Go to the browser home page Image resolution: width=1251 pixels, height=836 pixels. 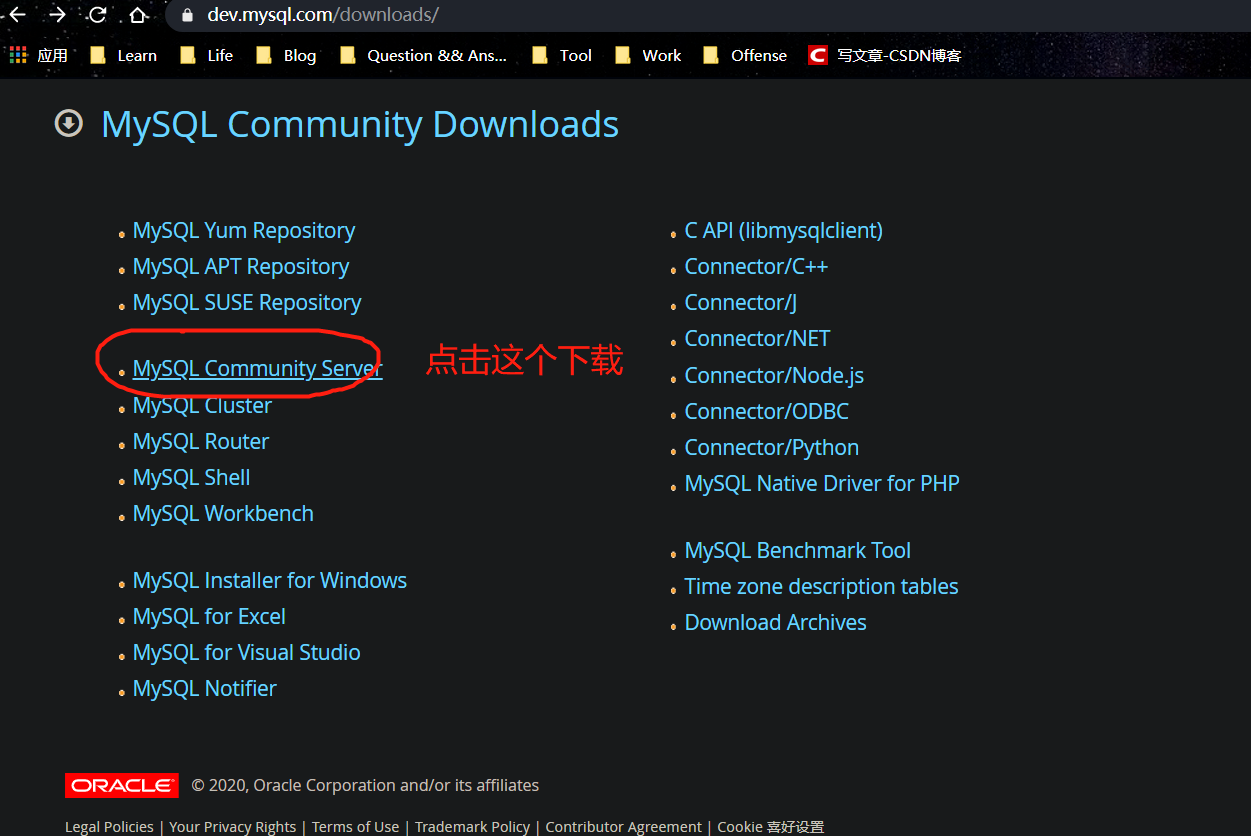point(138,15)
